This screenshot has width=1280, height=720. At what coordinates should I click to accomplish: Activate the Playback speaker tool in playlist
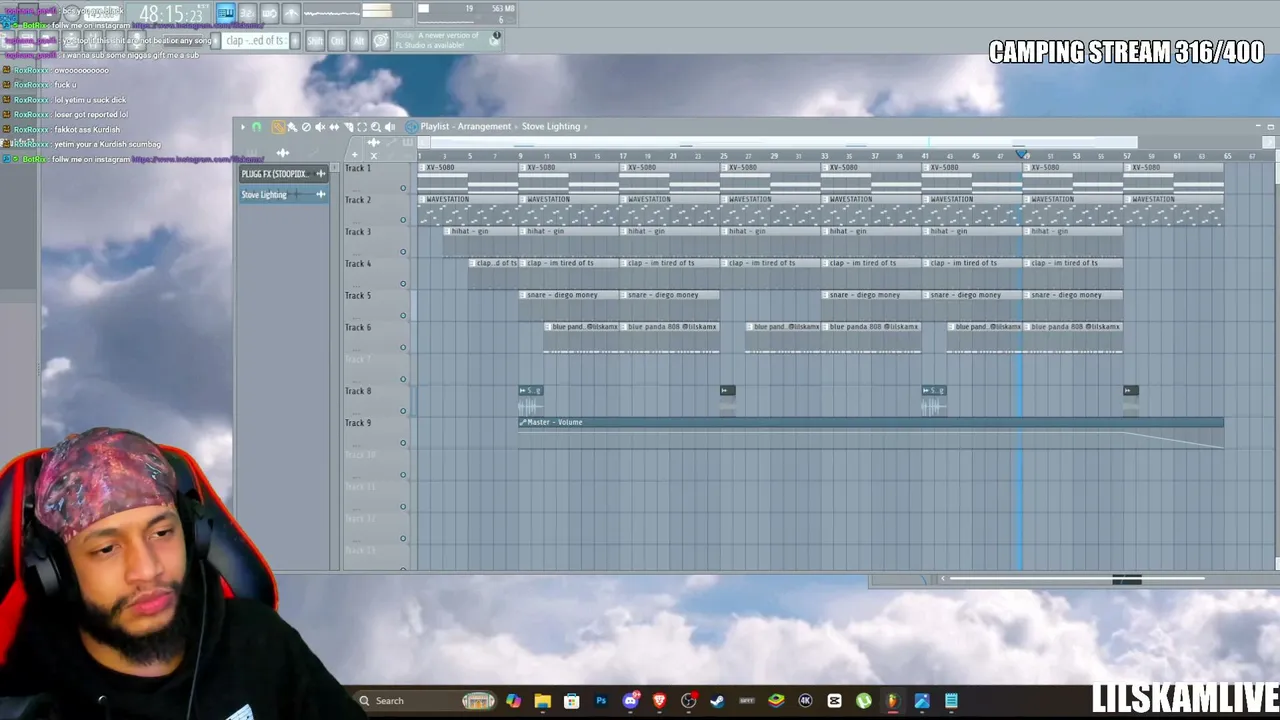390,127
